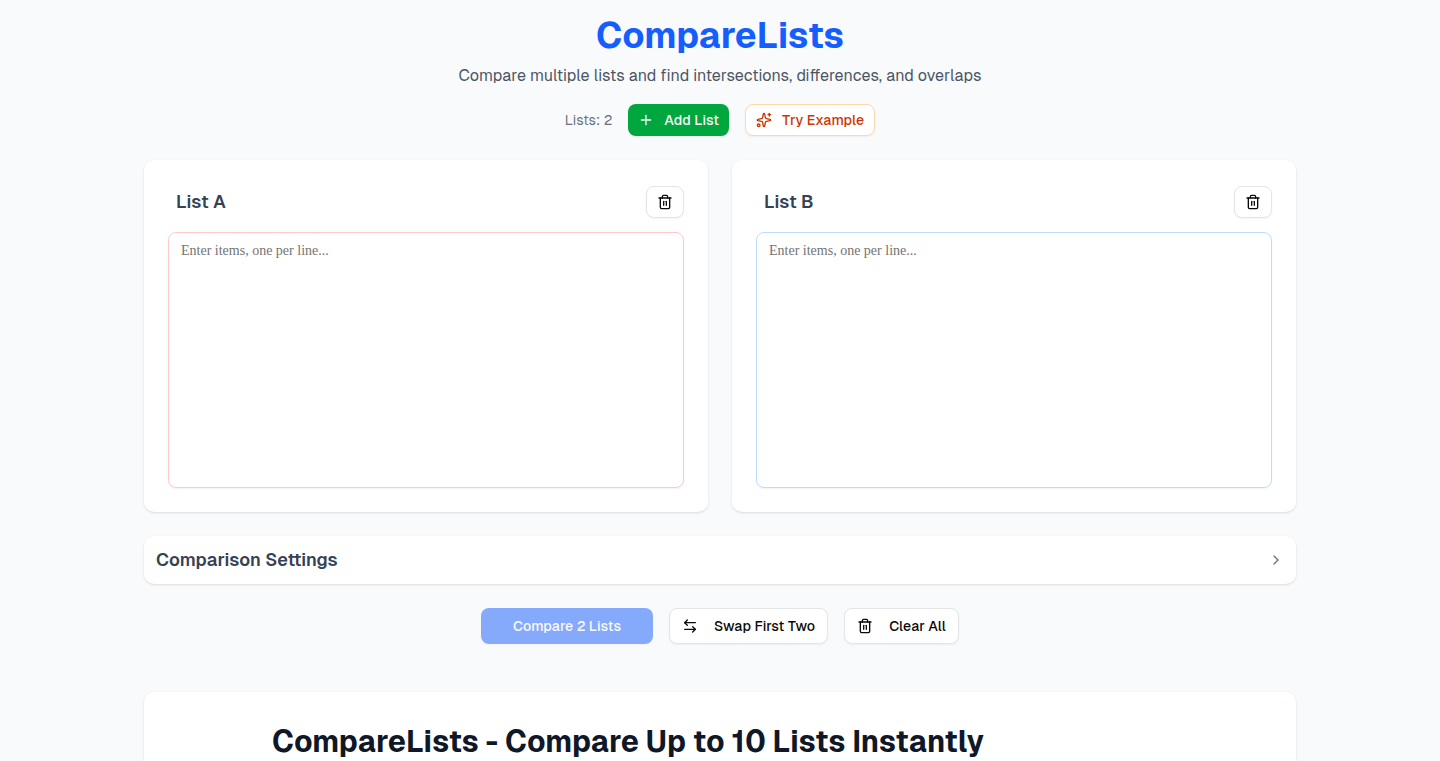Expand the Comparison Settings chevron

[1275, 560]
